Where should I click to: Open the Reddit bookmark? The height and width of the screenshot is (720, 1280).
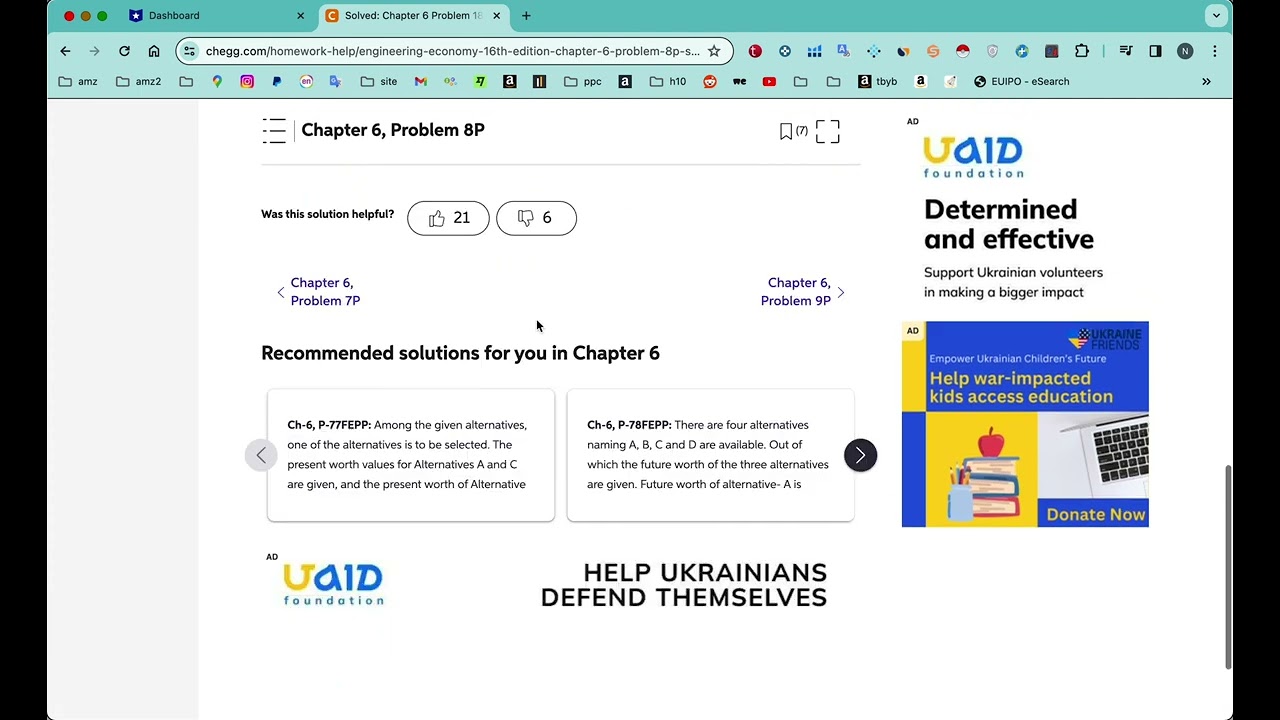pyautogui.click(x=710, y=82)
